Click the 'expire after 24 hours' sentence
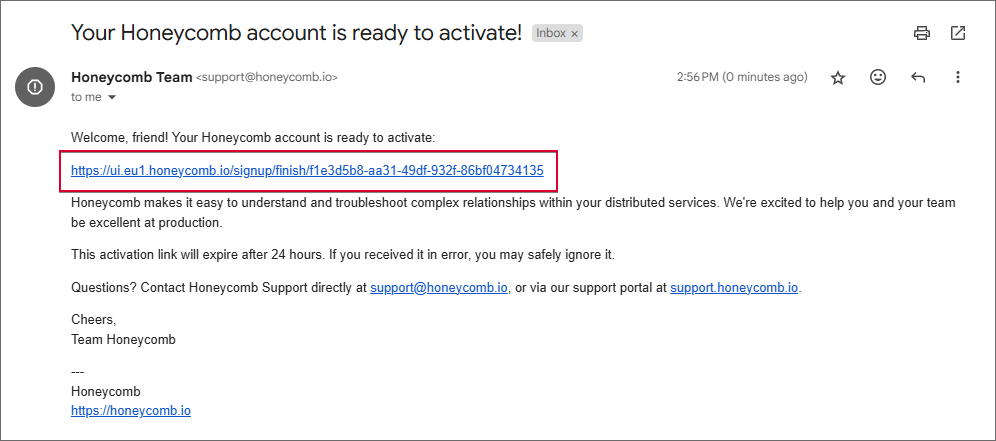 tap(343, 255)
